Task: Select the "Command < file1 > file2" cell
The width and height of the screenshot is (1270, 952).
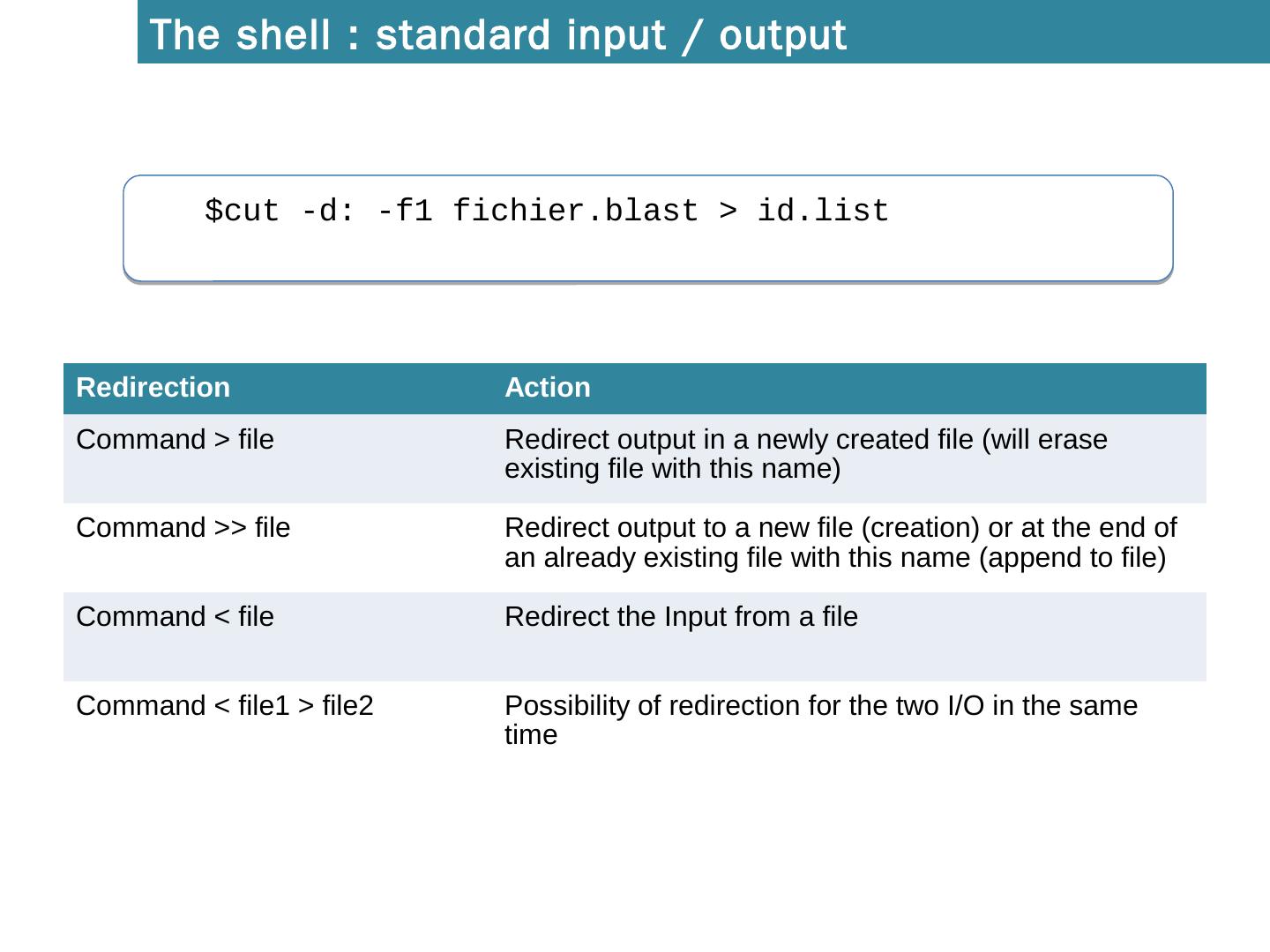Action: pyautogui.click(x=225, y=706)
